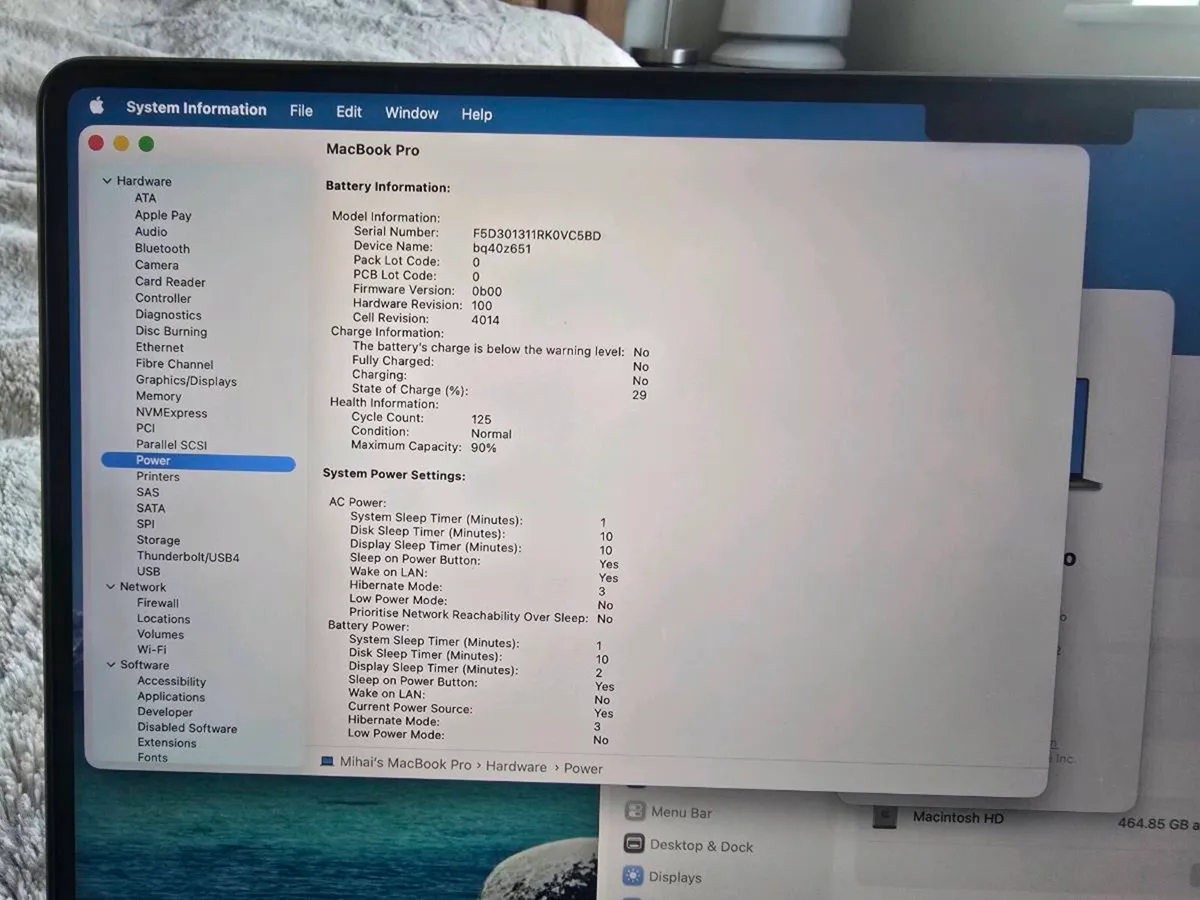Select Disabled Software under Software
This screenshot has height=900, width=1200.
tap(187, 728)
